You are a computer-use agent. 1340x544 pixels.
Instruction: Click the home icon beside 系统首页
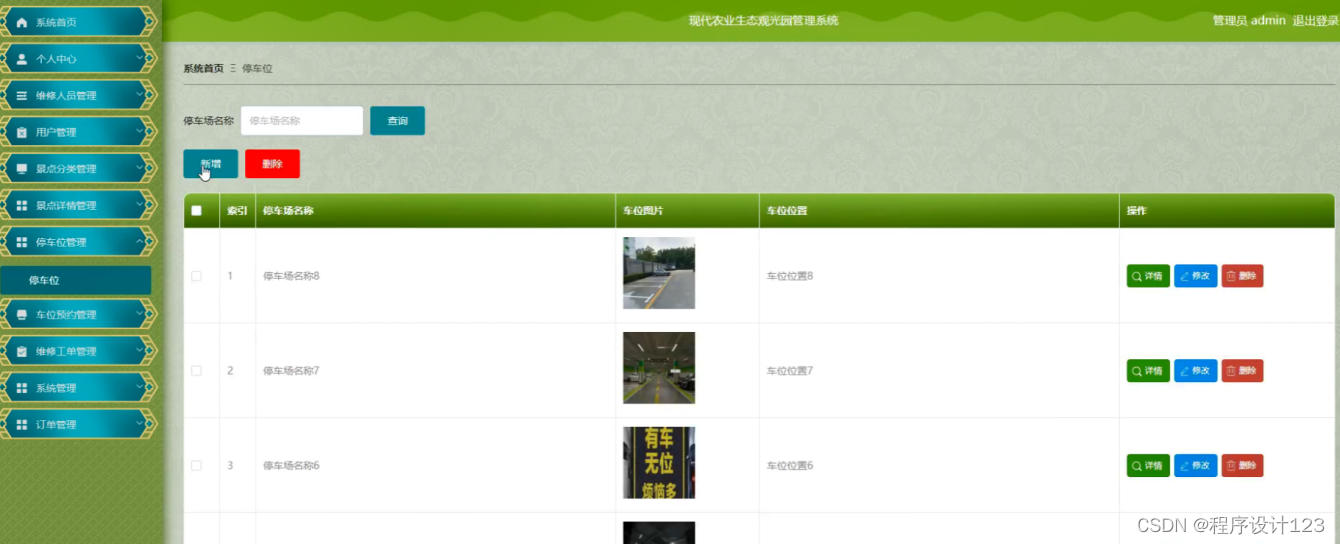22,22
